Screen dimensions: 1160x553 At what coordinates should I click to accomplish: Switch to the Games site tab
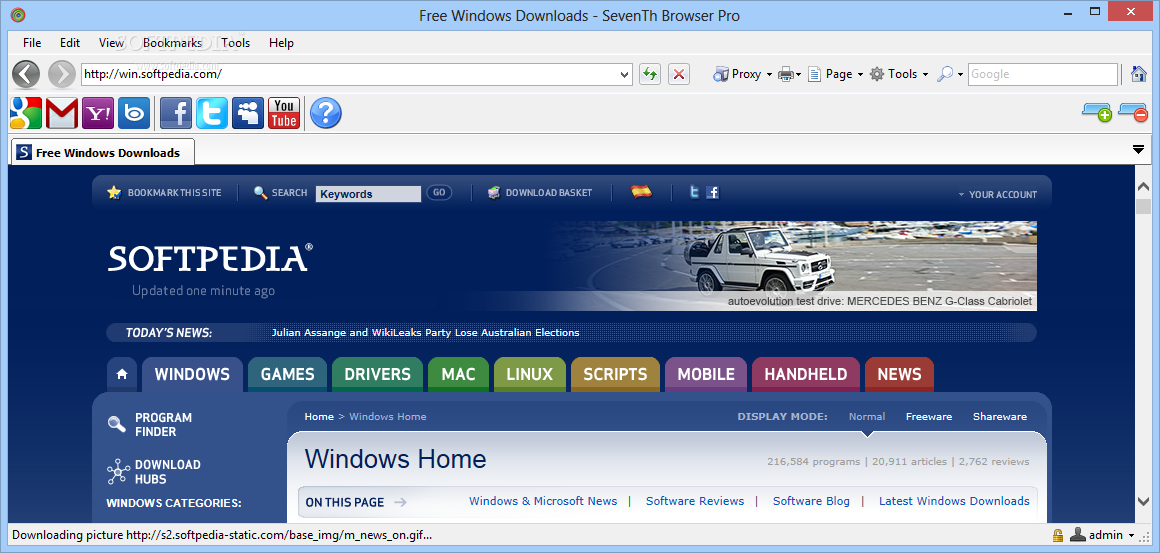click(x=288, y=374)
